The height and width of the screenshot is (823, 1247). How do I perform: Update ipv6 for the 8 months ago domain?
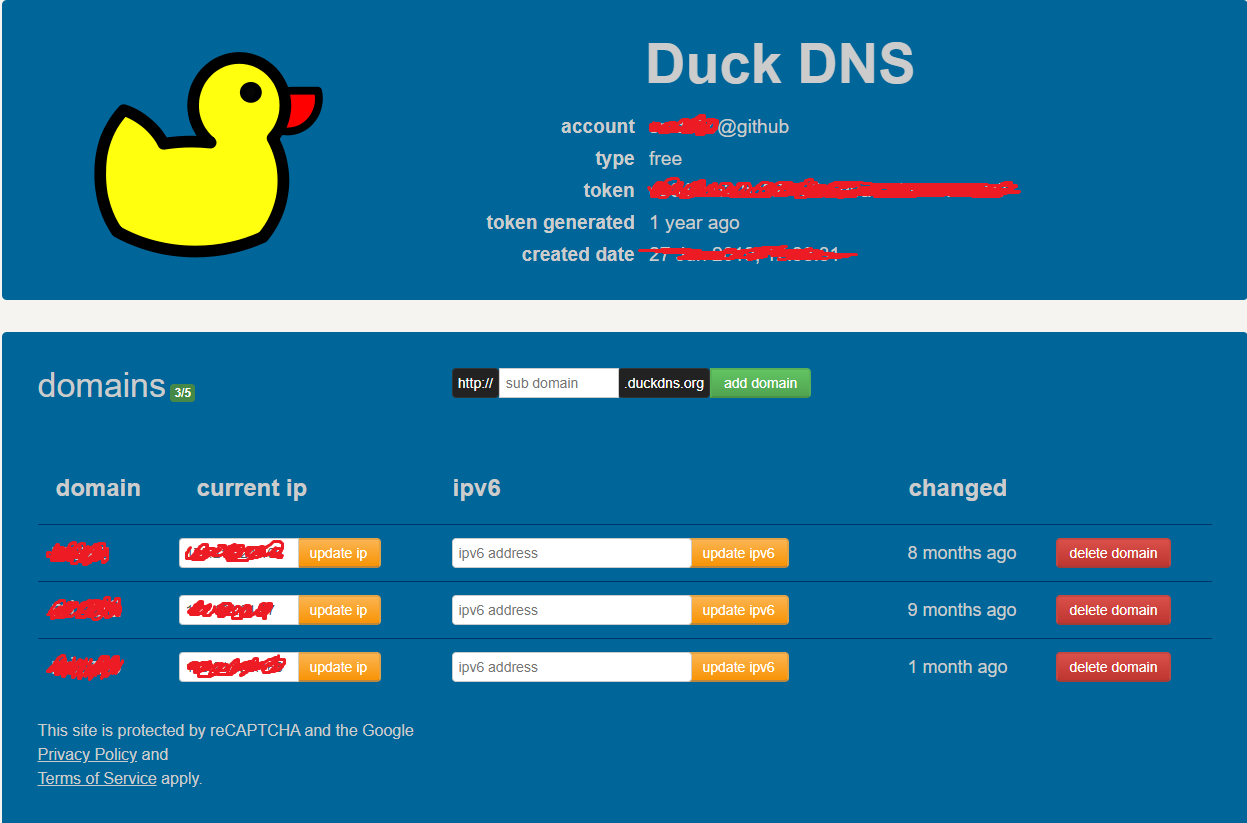(739, 553)
